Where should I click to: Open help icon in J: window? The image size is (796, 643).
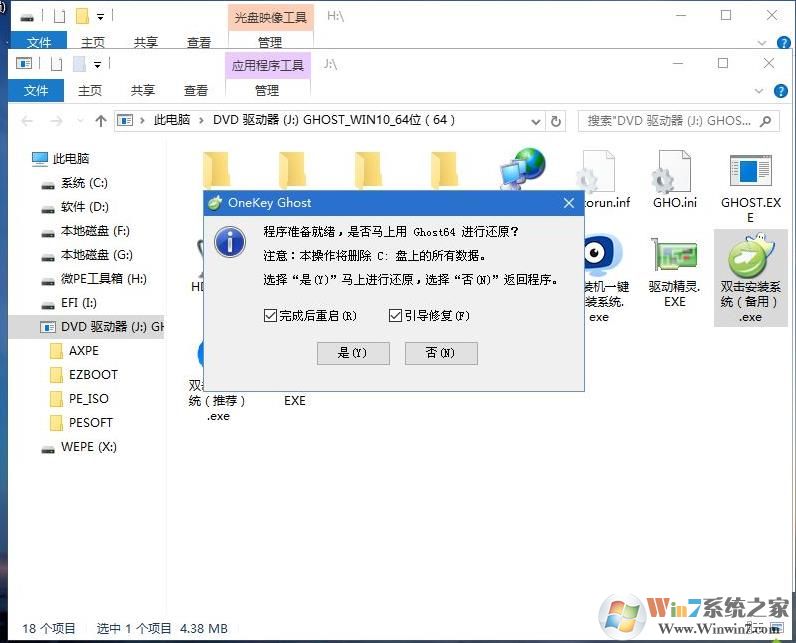pyautogui.click(x=781, y=91)
